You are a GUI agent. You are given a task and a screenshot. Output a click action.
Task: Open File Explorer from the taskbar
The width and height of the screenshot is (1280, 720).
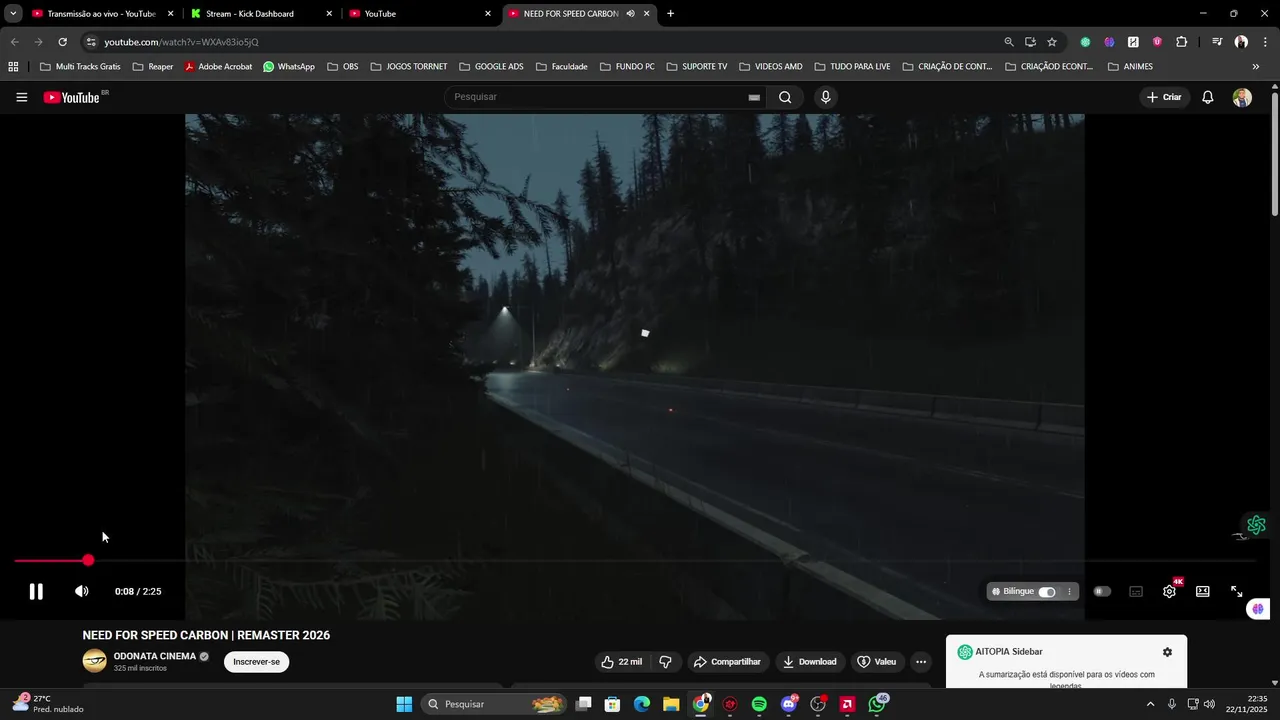671,704
